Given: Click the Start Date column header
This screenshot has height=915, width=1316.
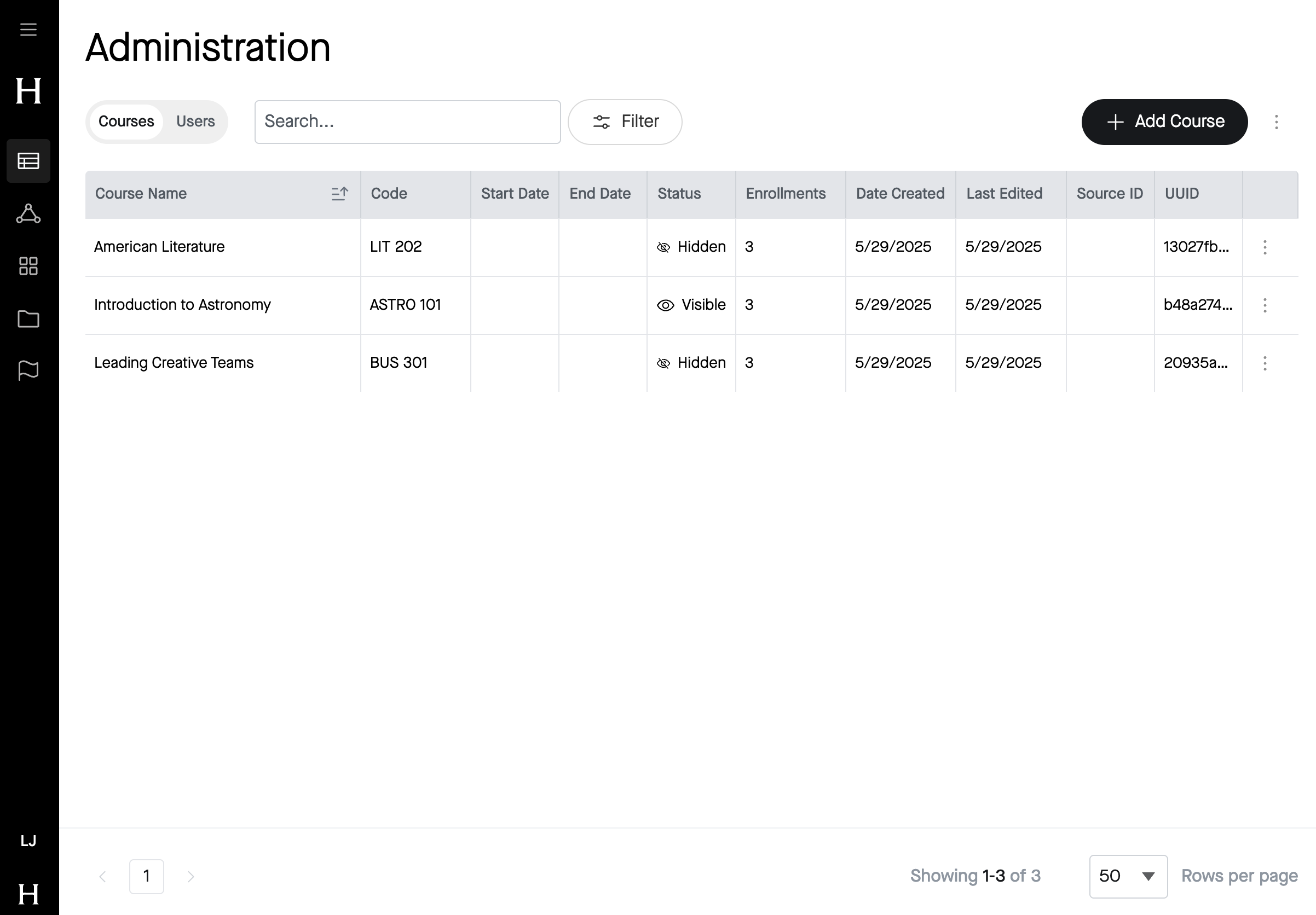Looking at the screenshot, I should [x=515, y=194].
